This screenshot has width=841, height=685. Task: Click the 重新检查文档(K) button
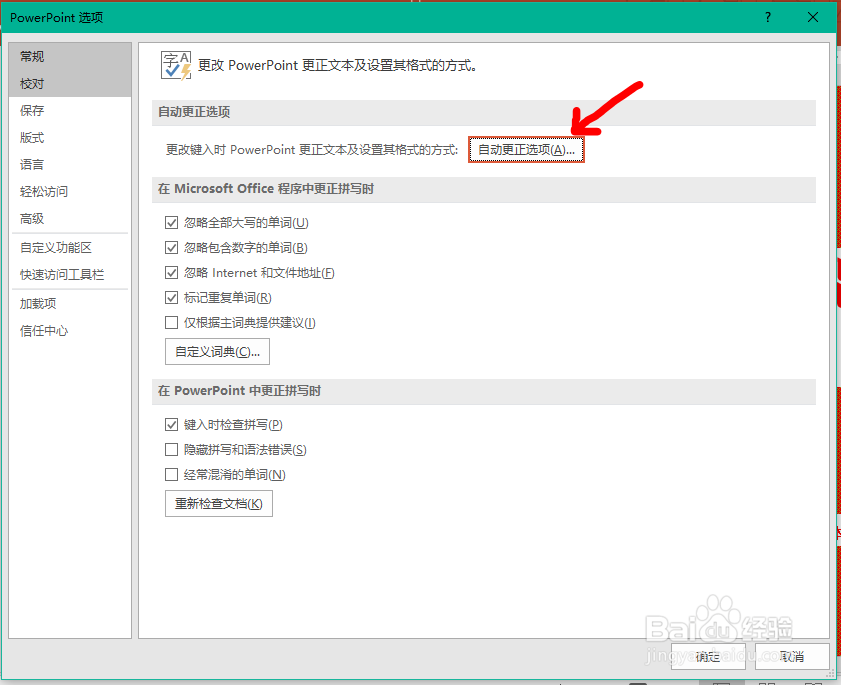219,504
